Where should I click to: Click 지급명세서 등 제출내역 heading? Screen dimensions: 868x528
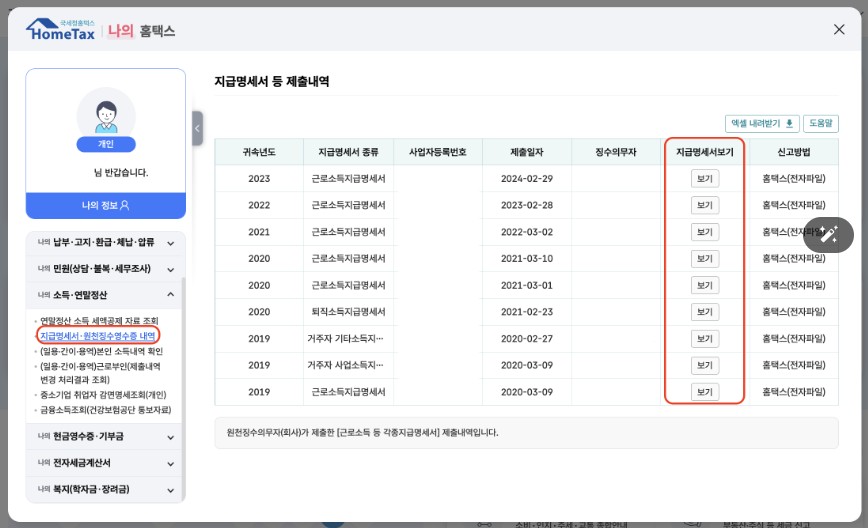click(x=272, y=81)
